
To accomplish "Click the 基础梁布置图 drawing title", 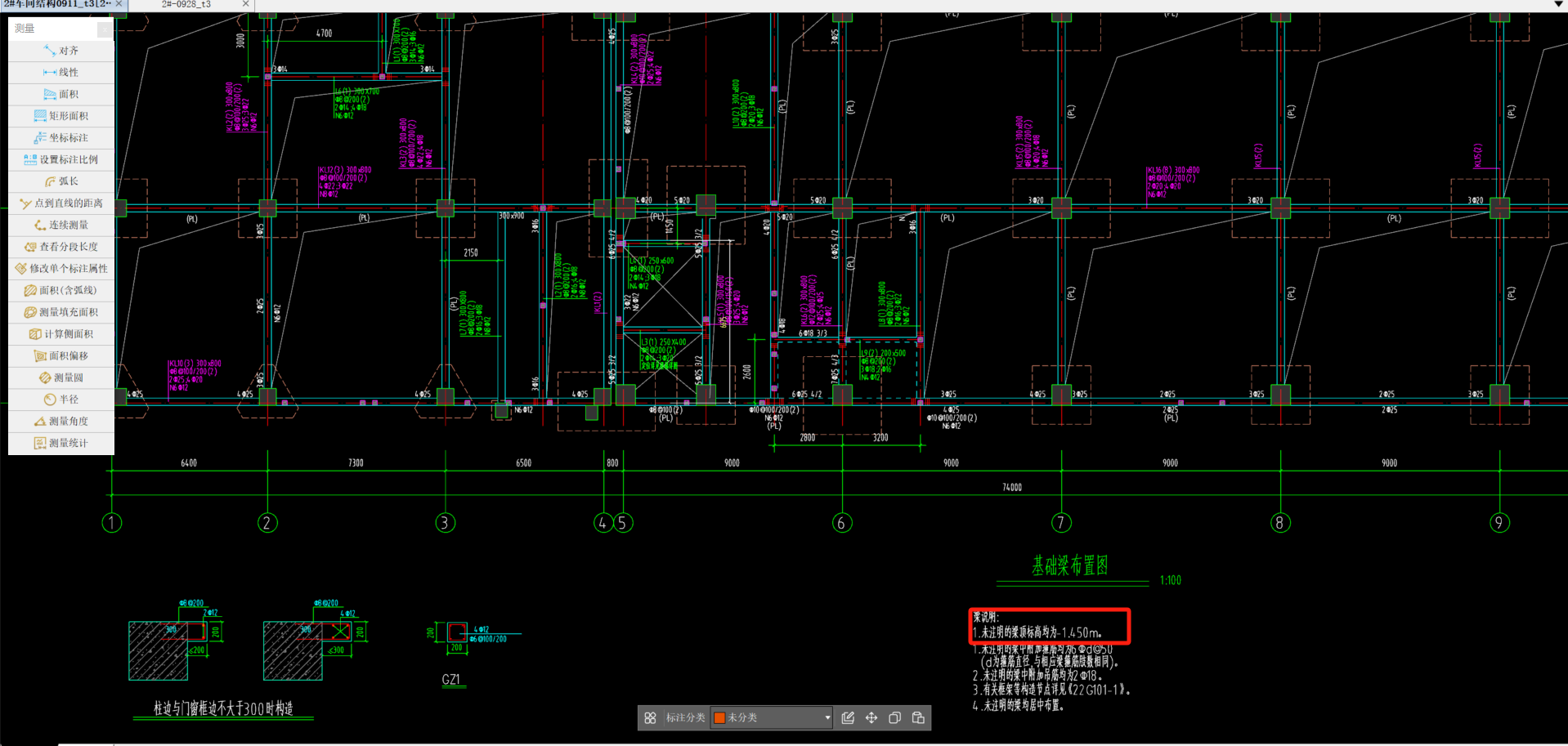I will click(1070, 565).
